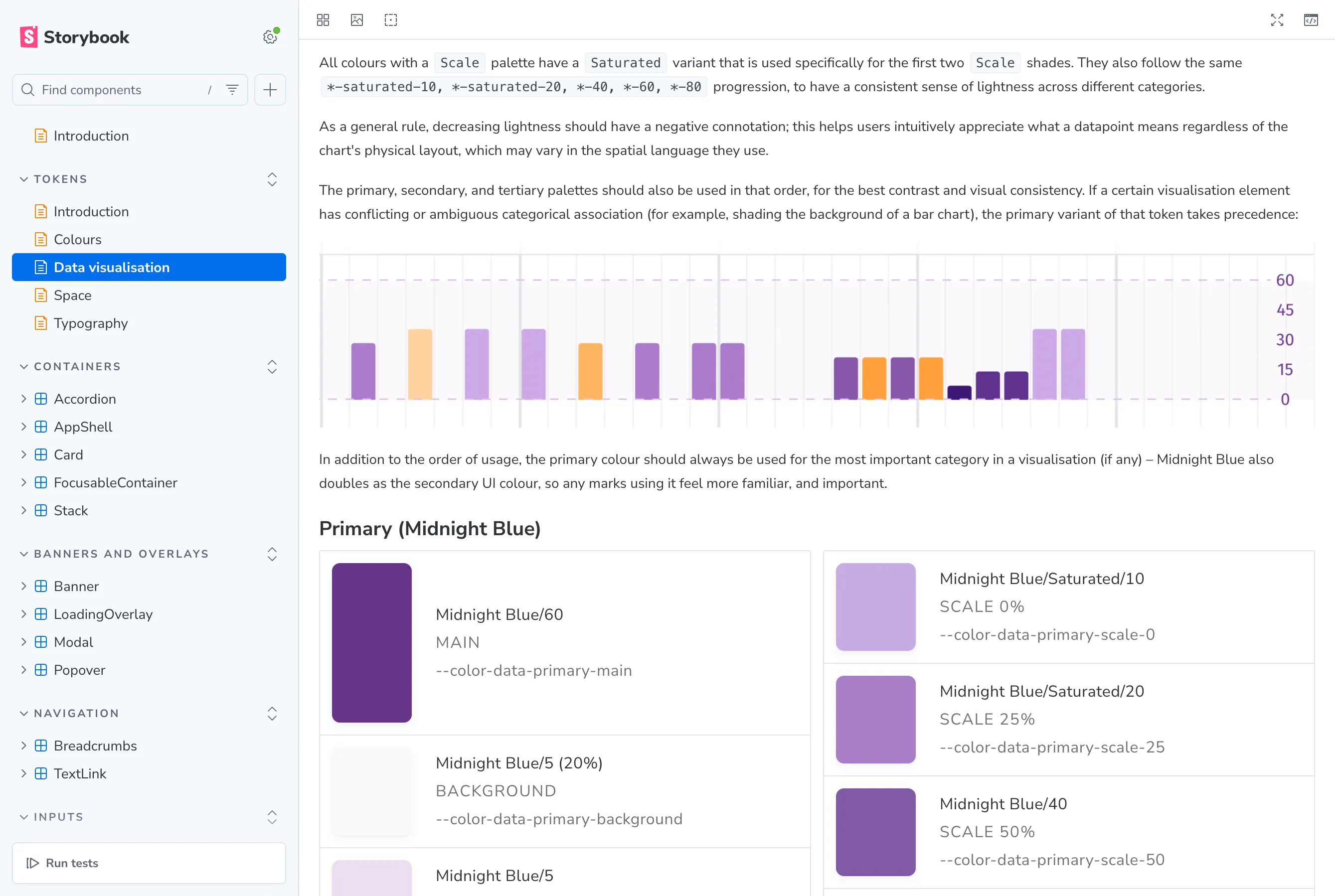
Task: Select the Data visualisation page
Action: [x=149, y=268]
